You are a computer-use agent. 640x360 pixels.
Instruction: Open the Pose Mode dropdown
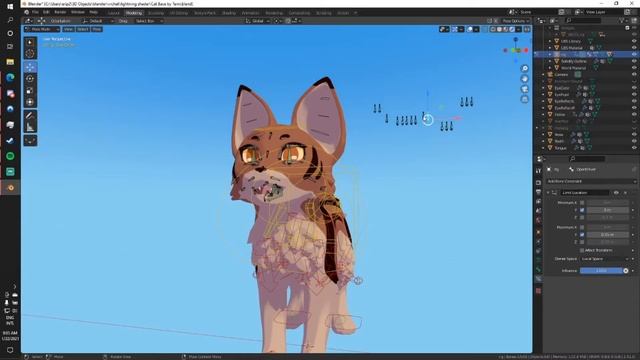coord(42,29)
